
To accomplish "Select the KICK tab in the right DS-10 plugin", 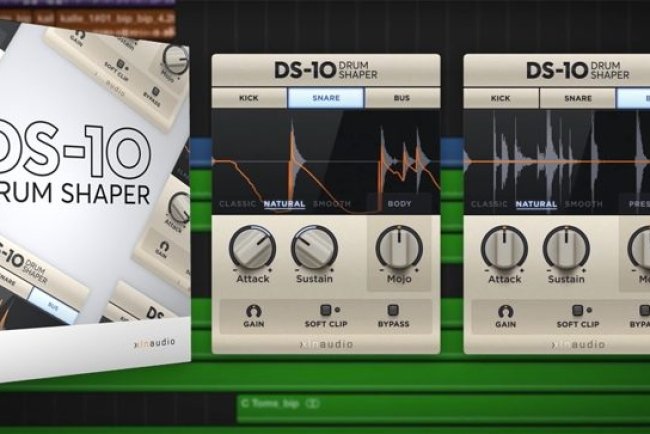I will tap(501, 99).
